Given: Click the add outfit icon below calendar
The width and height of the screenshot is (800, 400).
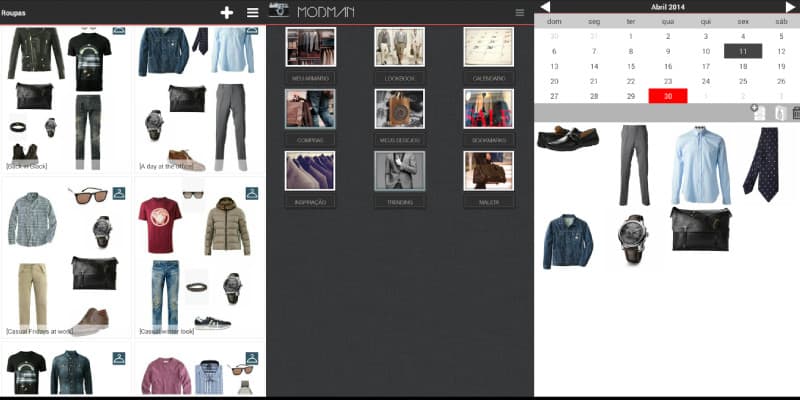Looking at the screenshot, I should (x=757, y=113).
